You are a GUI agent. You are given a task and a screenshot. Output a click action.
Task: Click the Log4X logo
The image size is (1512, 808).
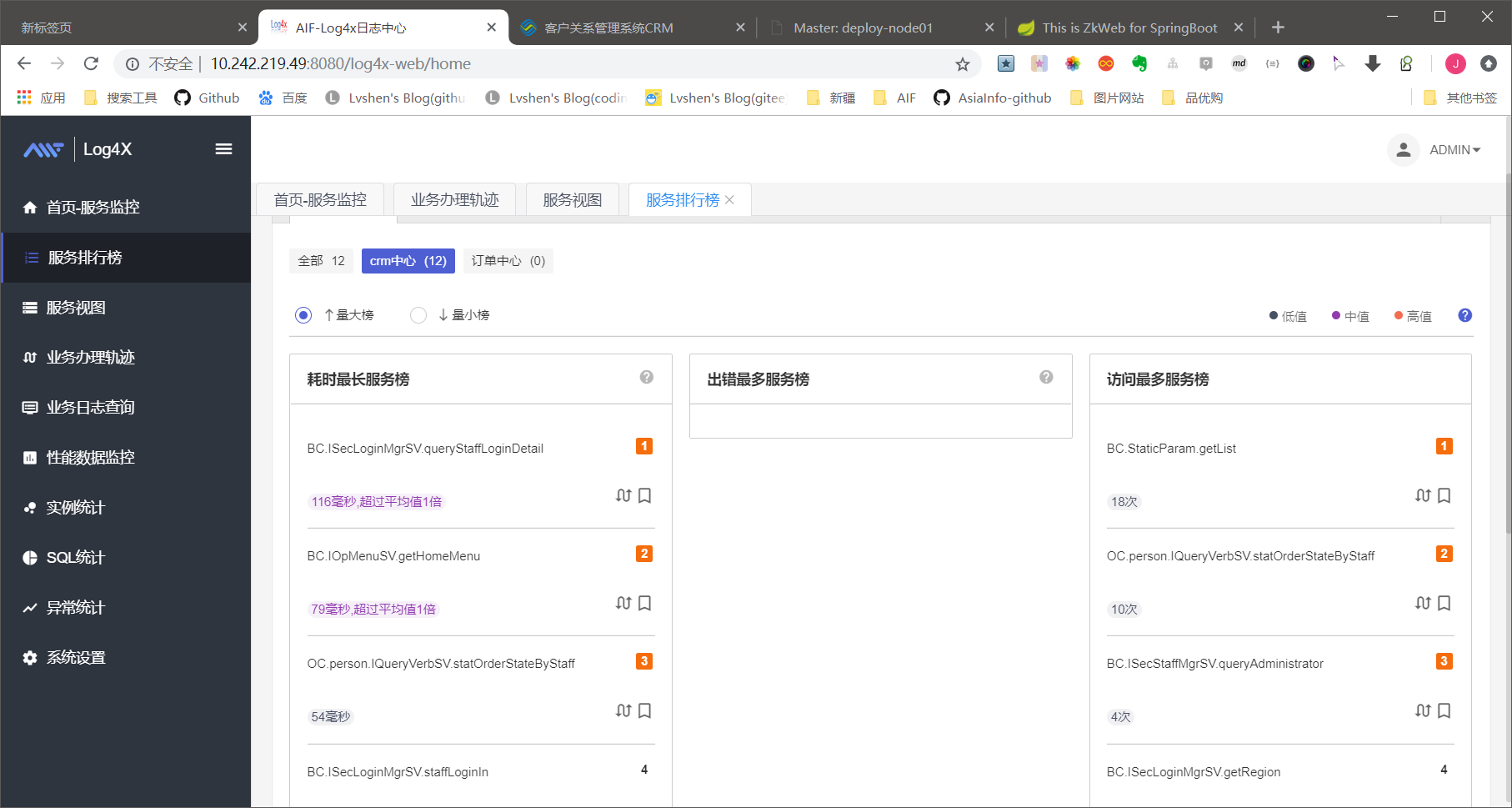(78, 149)
